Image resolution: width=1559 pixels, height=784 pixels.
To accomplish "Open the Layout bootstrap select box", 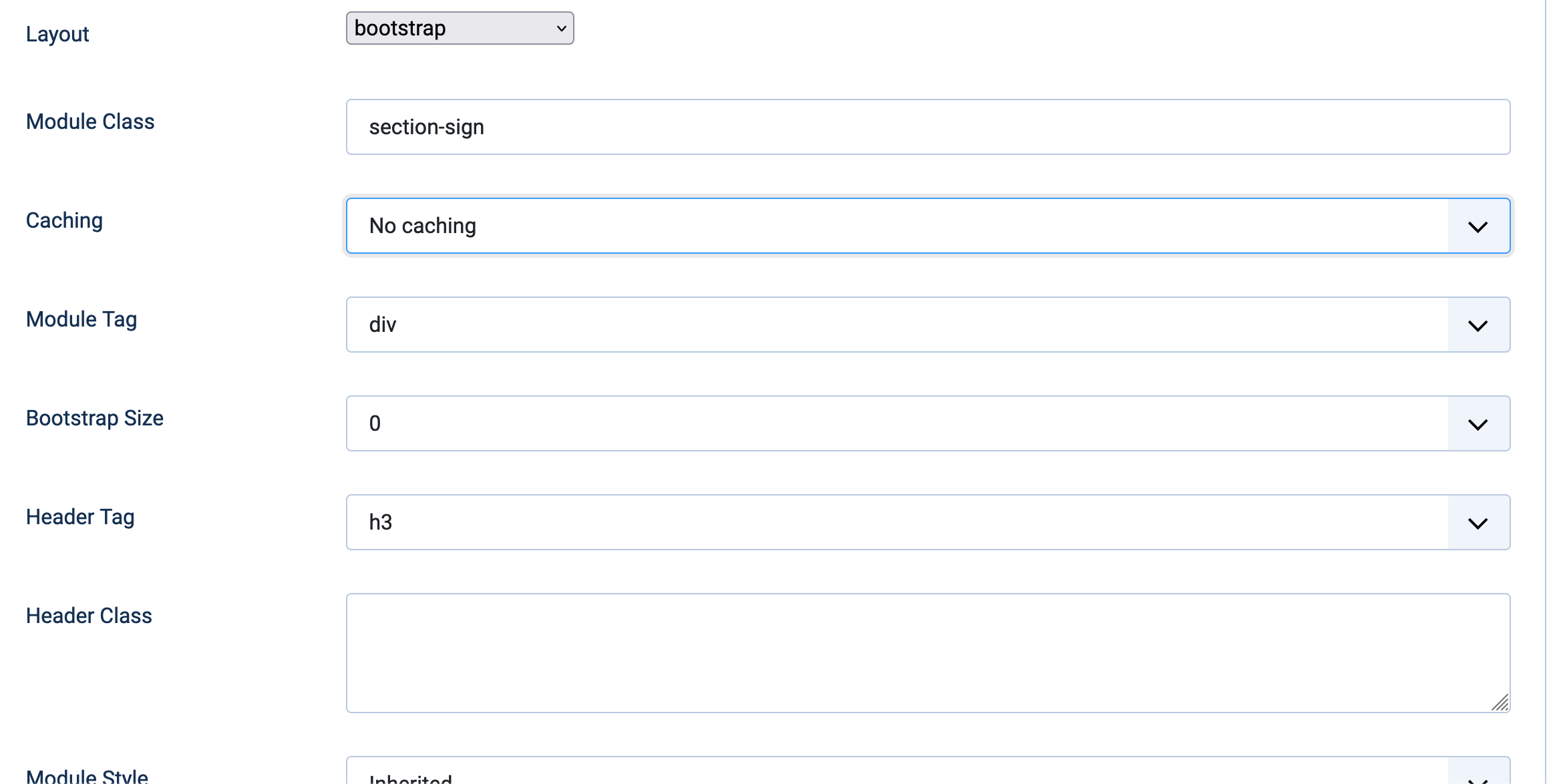I will click(459, 28).
